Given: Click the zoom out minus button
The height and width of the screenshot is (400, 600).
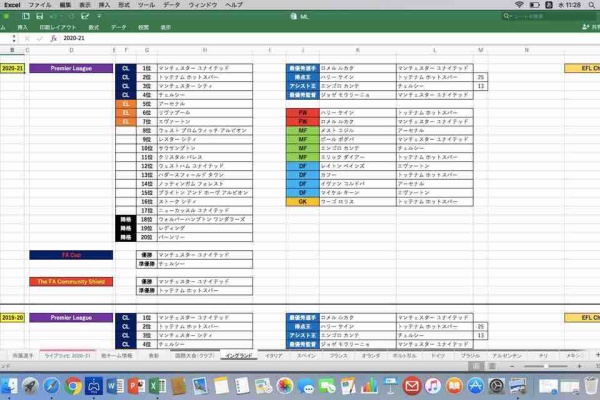Looking at the screenshot, I should (x=512, y=366).
